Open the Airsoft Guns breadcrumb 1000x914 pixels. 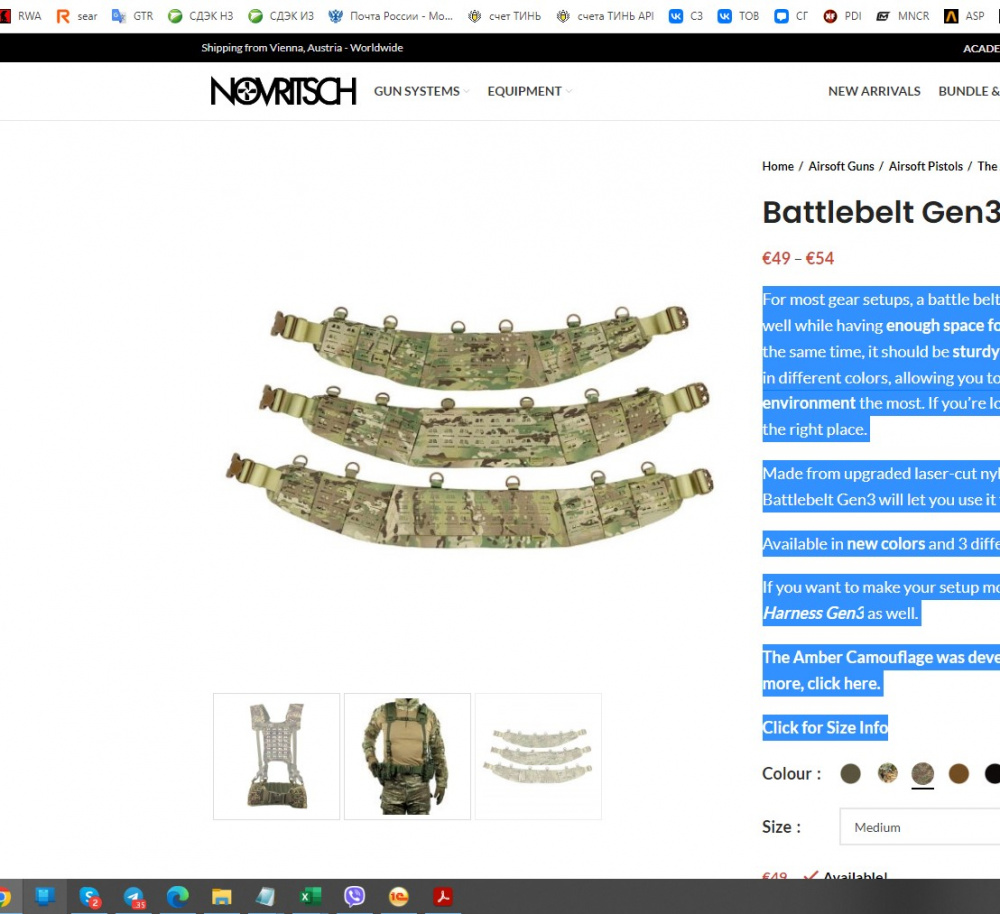pyautogui.click(x=841, y=166)
